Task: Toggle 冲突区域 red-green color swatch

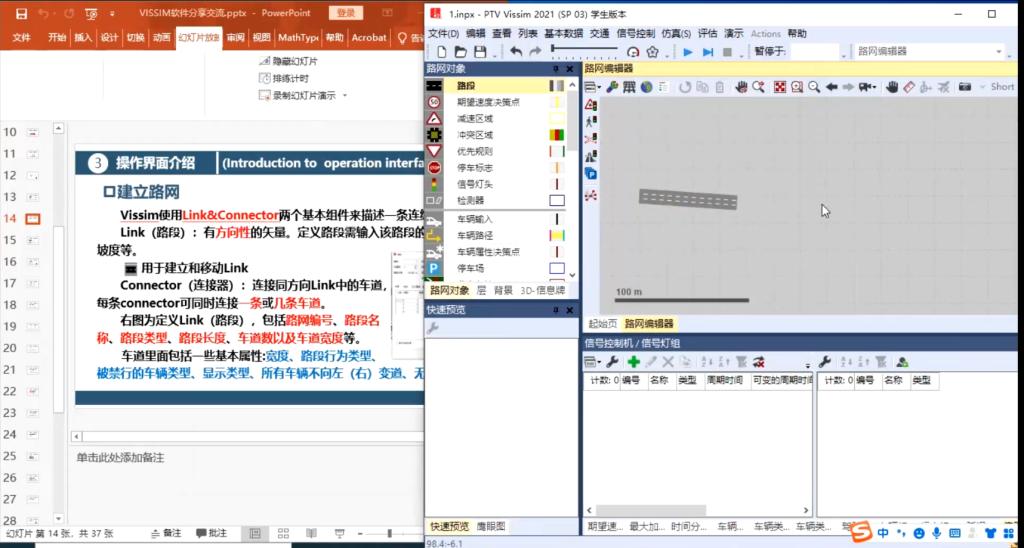Action: click(556, 135)
